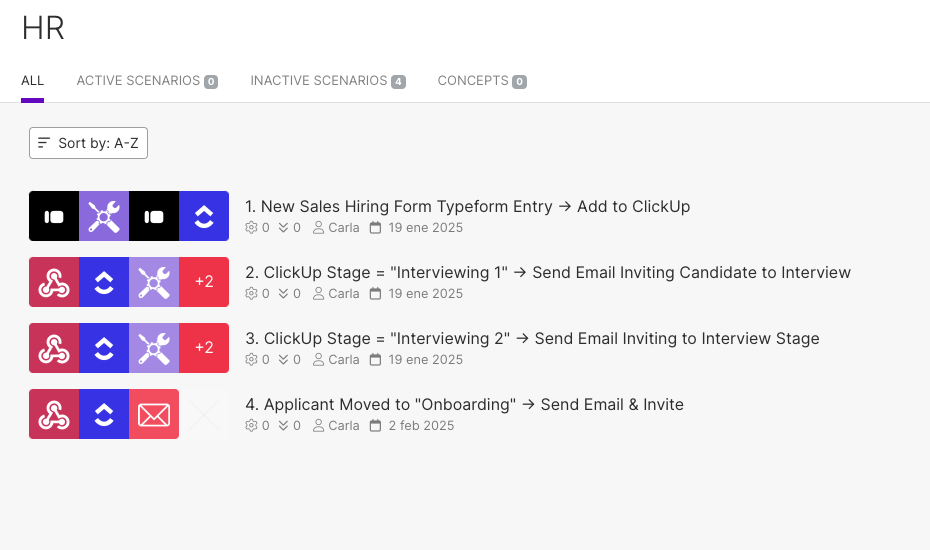This screenshot has width=930, height=550.
Task: Open Sort by: A-Z dropdown
Action: tap(88, 143)
